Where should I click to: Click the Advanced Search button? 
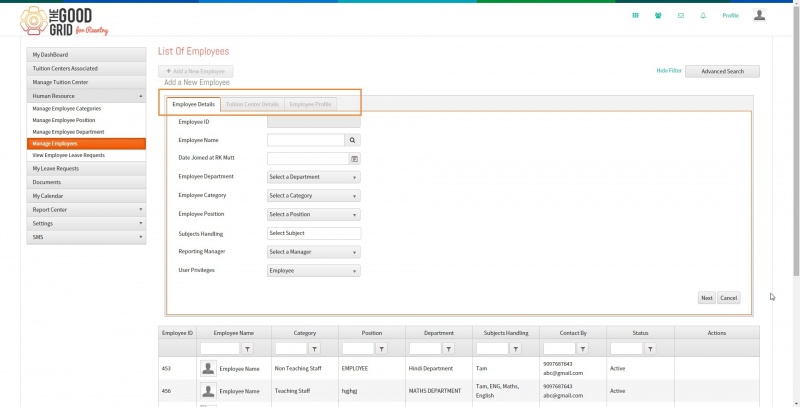tap(722, 71)
